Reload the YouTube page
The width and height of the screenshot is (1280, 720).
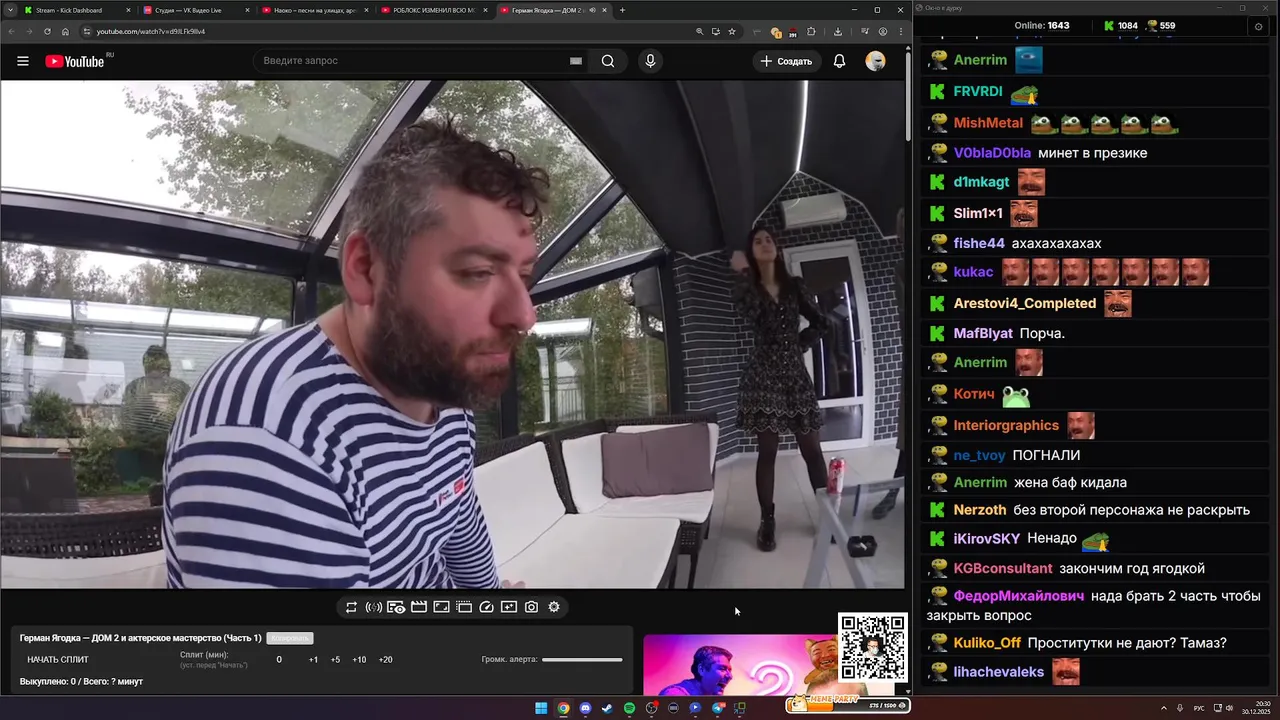click(x=47, y=31)
